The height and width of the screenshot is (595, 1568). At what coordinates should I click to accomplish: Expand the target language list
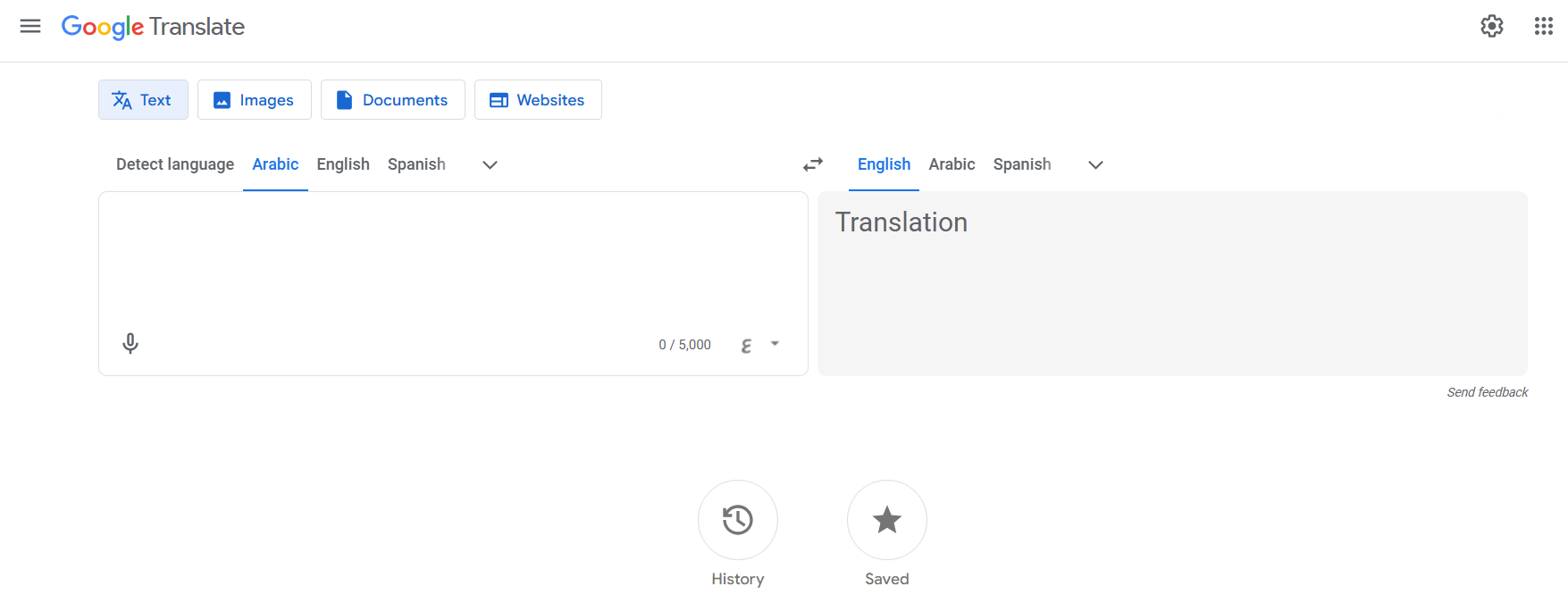pyautogui.click(x=1094, y=165)
